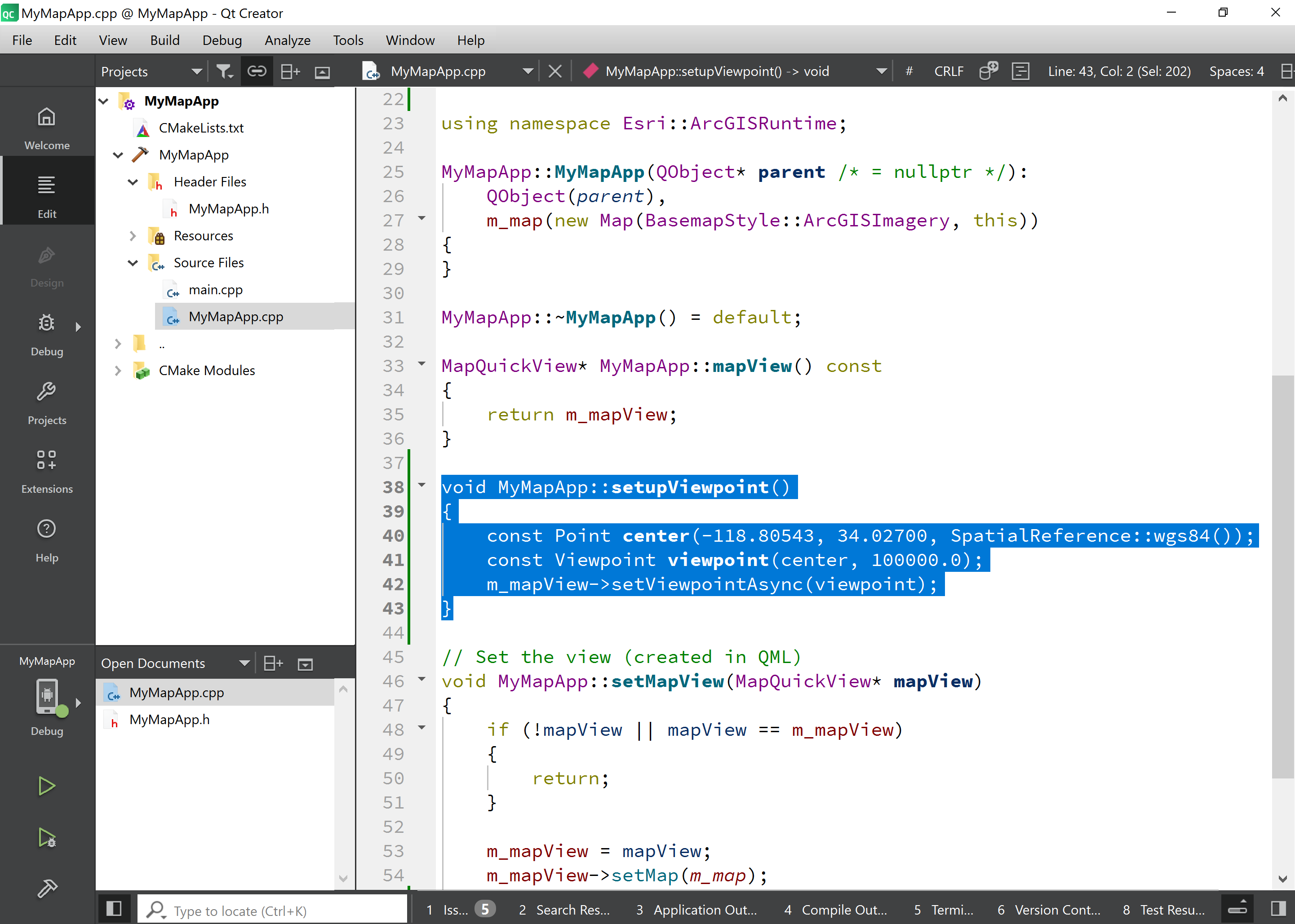1295x924 pixels.
Task: Toggle right sidebar visibility
Action: pos(1278,909)
